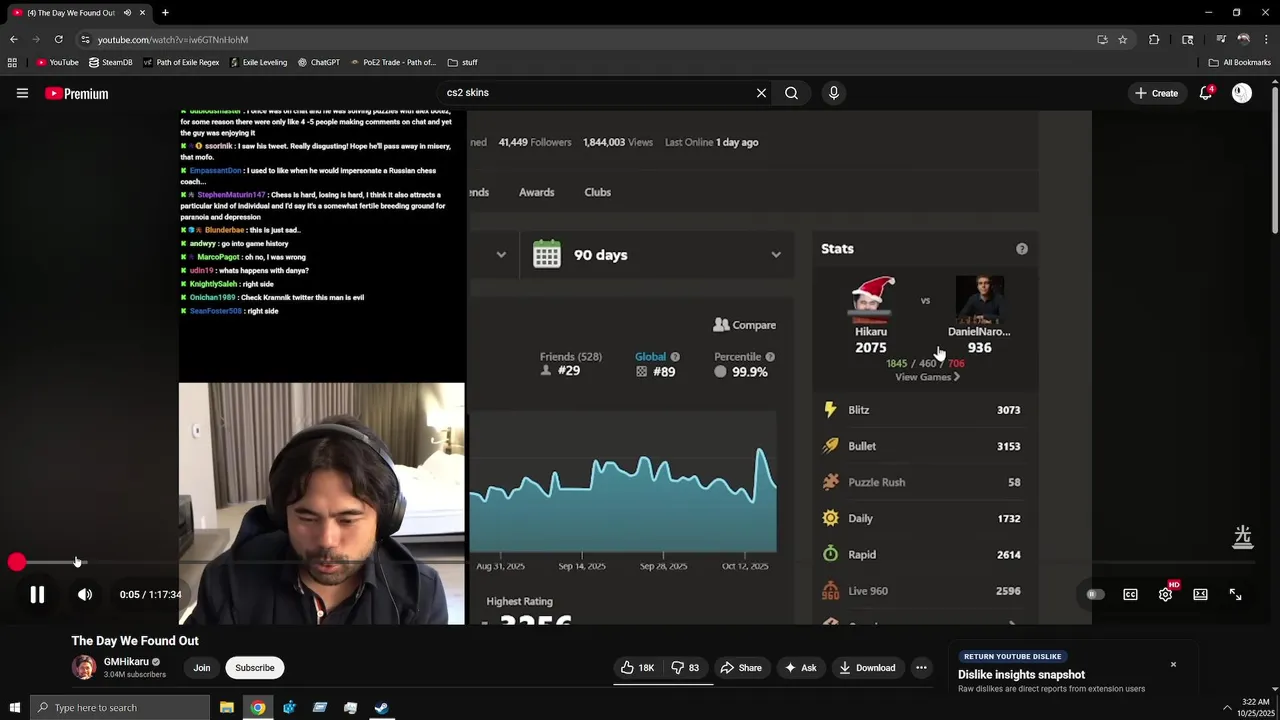Viewport: 1280px width, 720px height.
Task: Share the video
Action: (741, 668)
